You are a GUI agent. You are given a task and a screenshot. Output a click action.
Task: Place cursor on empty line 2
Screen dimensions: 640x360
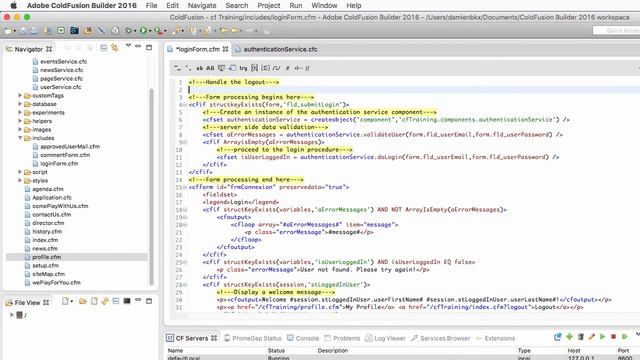(x=413, y=90)
